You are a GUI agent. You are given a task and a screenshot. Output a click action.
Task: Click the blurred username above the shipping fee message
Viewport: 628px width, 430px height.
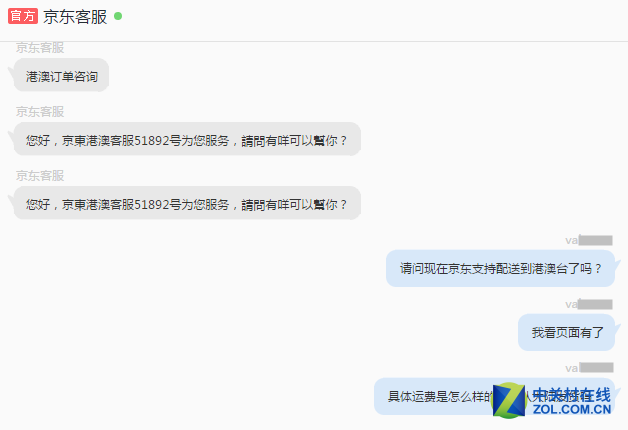point(589,368)
